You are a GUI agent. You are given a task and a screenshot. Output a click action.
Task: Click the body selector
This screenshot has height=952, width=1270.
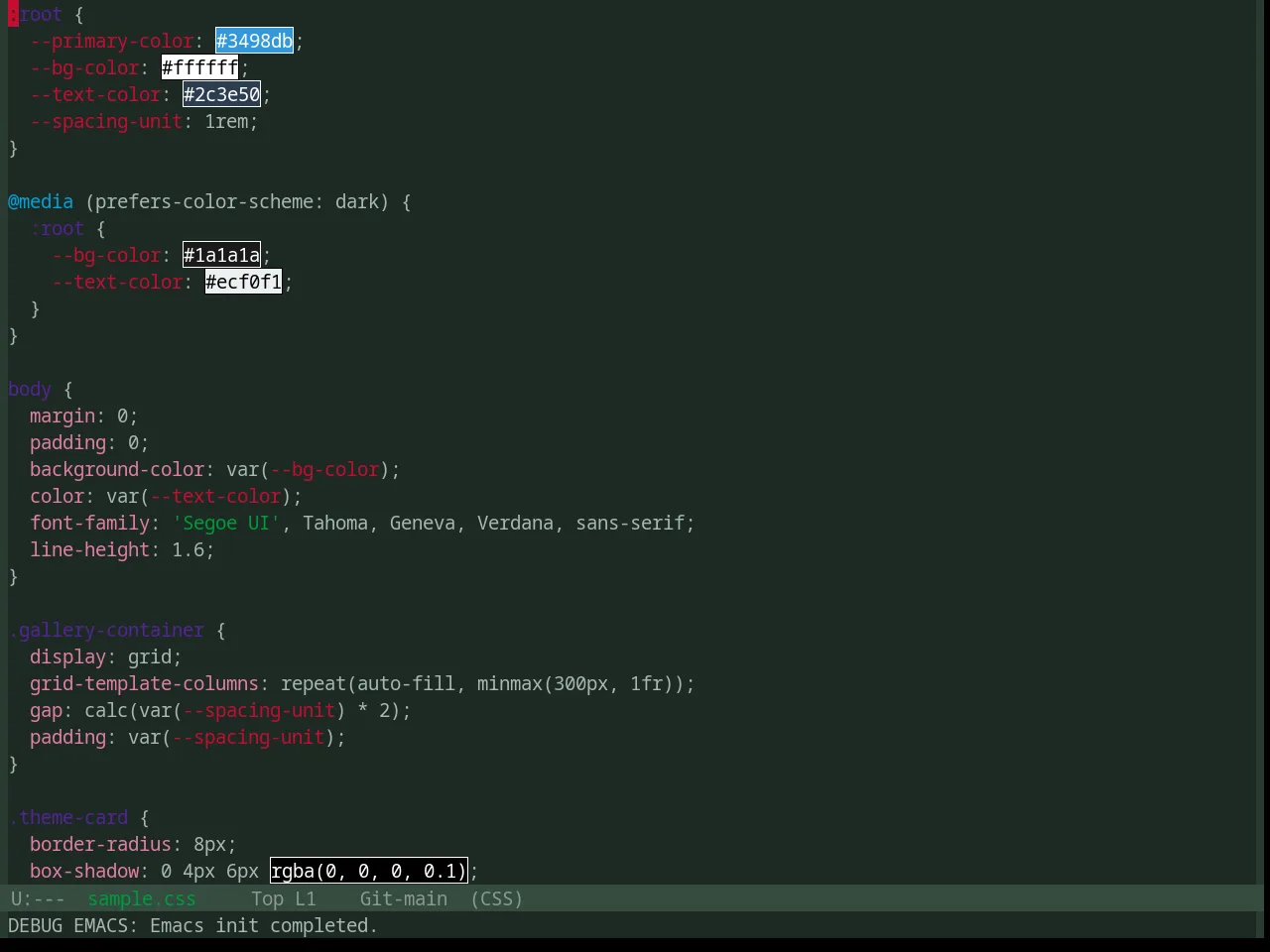tap(30, 389)
